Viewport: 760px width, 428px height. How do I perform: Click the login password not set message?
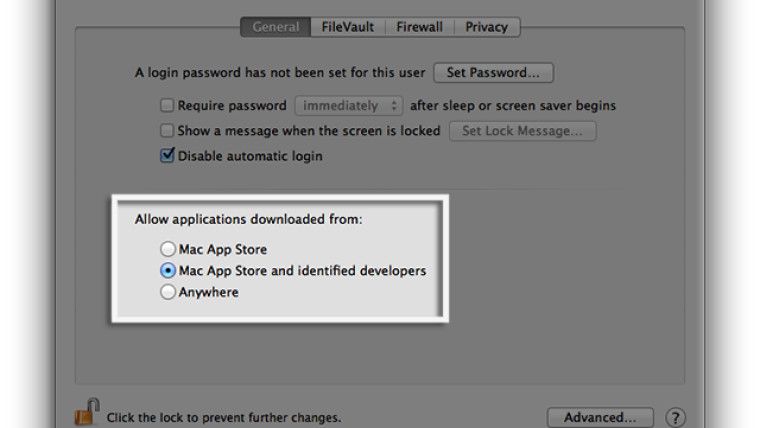(281, 73)
